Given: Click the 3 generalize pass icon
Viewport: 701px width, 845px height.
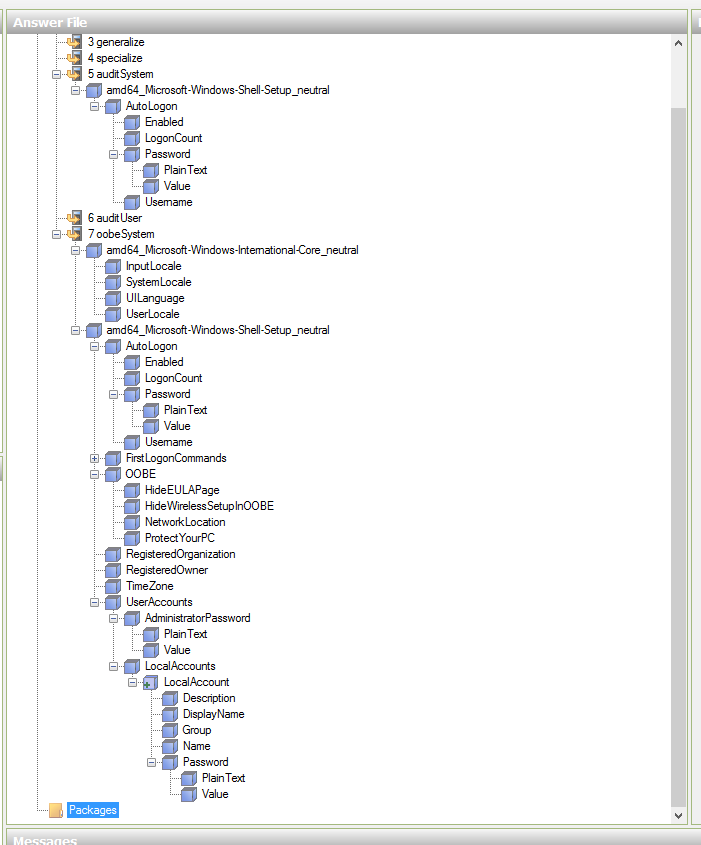Looking at the screenshot, I should pyautogui.click(x=74, y=42).
